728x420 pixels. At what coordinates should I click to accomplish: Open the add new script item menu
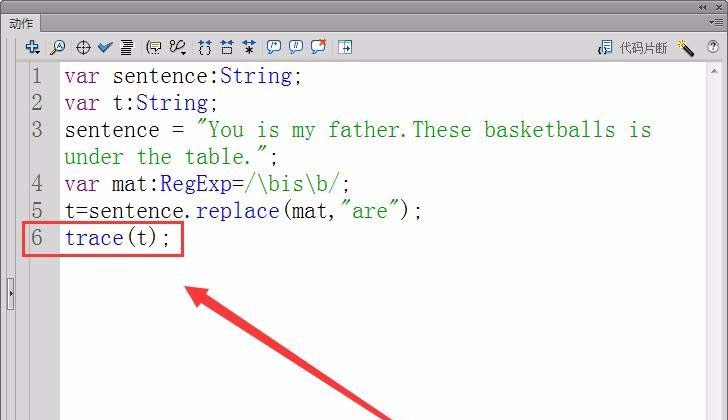pos(32,47)
